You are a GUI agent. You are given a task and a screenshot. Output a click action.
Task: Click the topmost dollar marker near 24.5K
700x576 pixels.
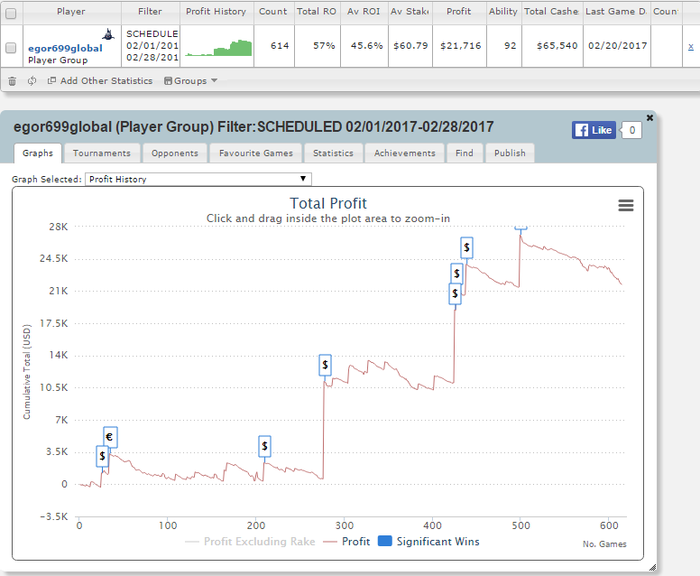[467, 247]
